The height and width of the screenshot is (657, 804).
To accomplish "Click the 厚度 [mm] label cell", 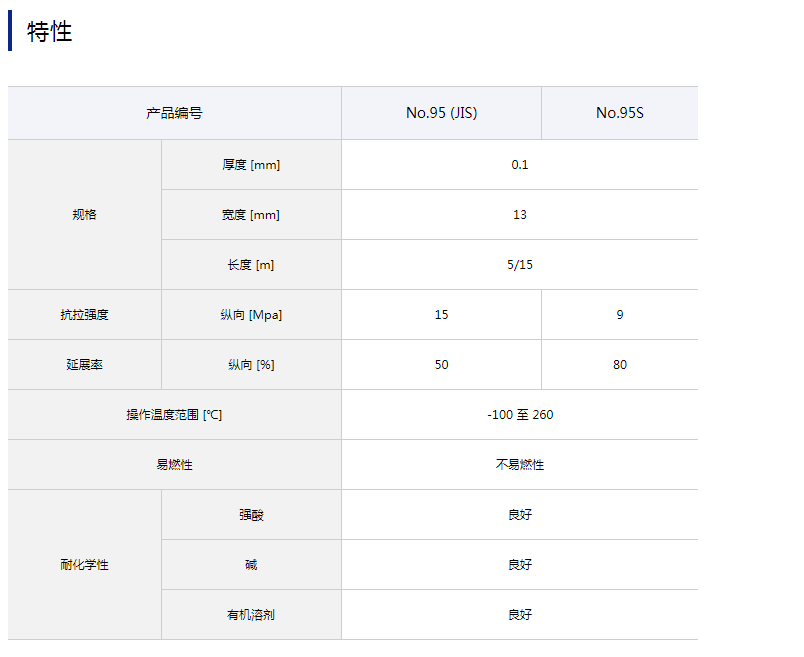I will click(x=251, y=165).
